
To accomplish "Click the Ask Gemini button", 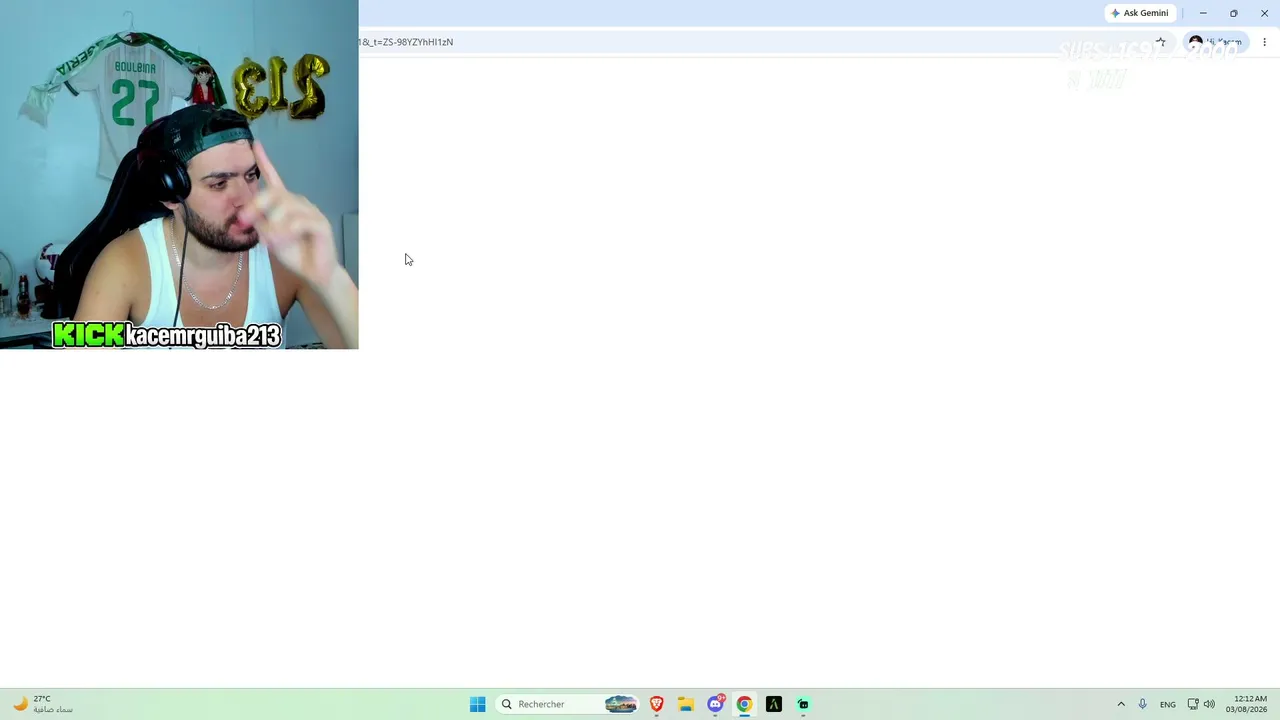I will point(1139,13).
